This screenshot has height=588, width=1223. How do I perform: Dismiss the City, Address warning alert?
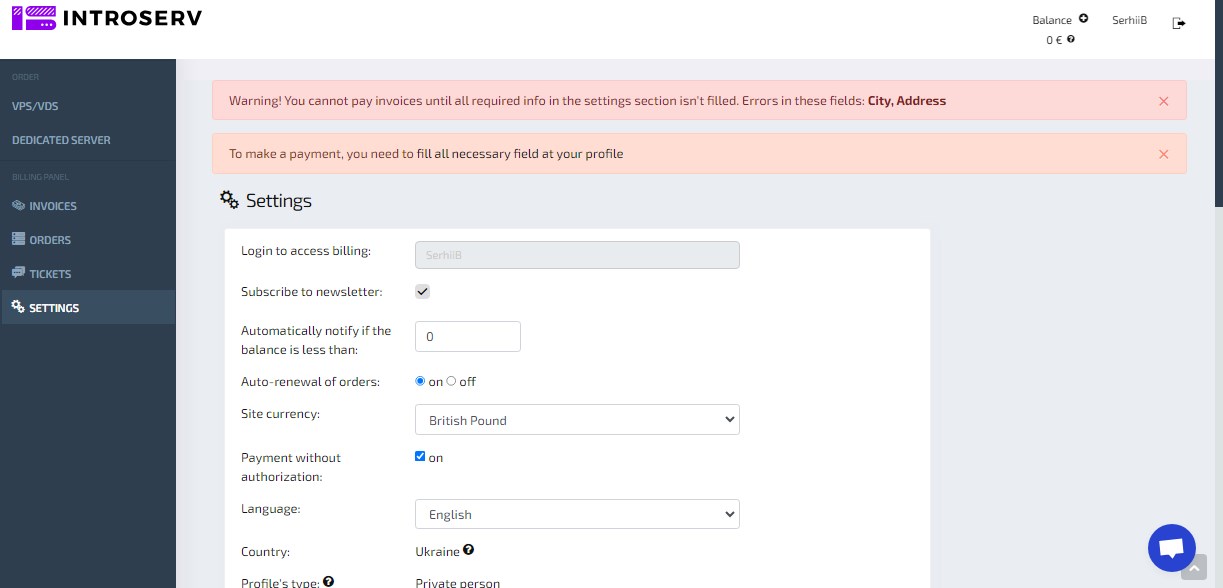(1163, 101)
